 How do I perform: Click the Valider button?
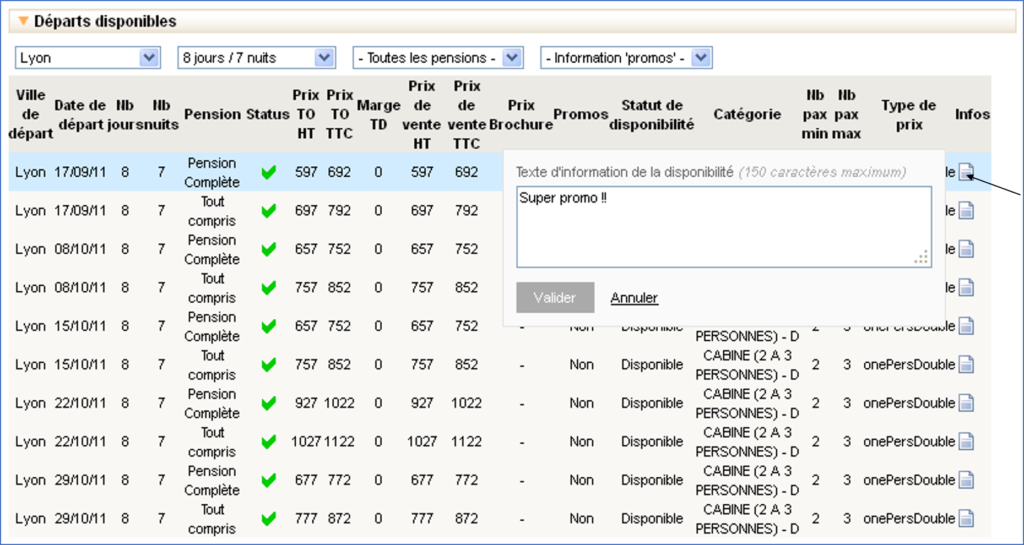555,298
